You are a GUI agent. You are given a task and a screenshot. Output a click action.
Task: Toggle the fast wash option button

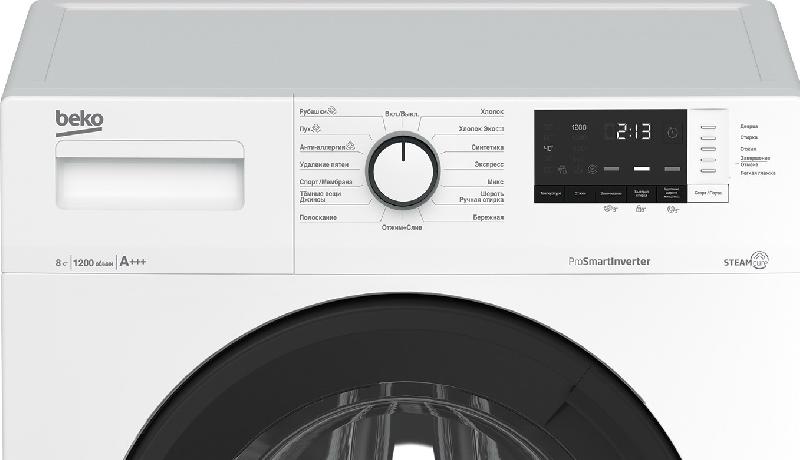(x=641, y=191)
